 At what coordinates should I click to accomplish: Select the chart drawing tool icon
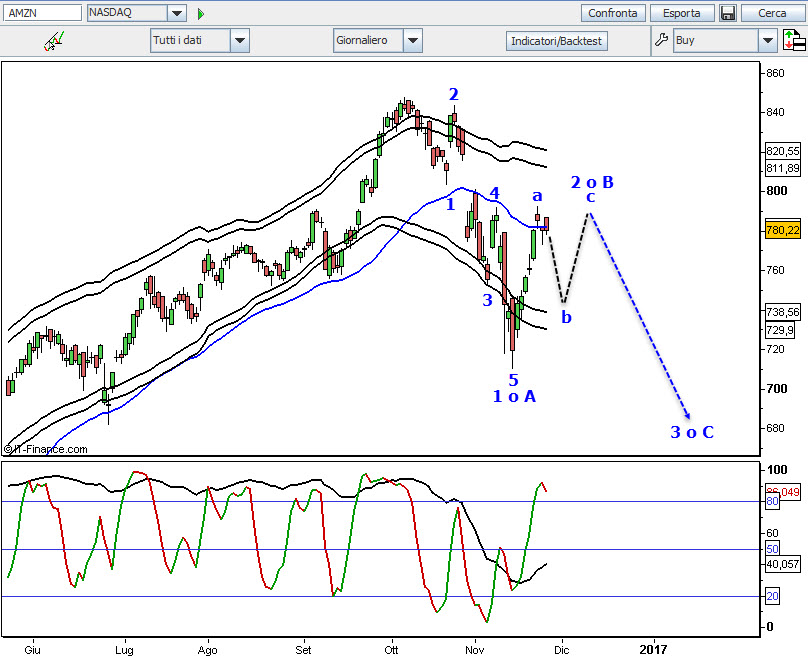coord(54,41)
